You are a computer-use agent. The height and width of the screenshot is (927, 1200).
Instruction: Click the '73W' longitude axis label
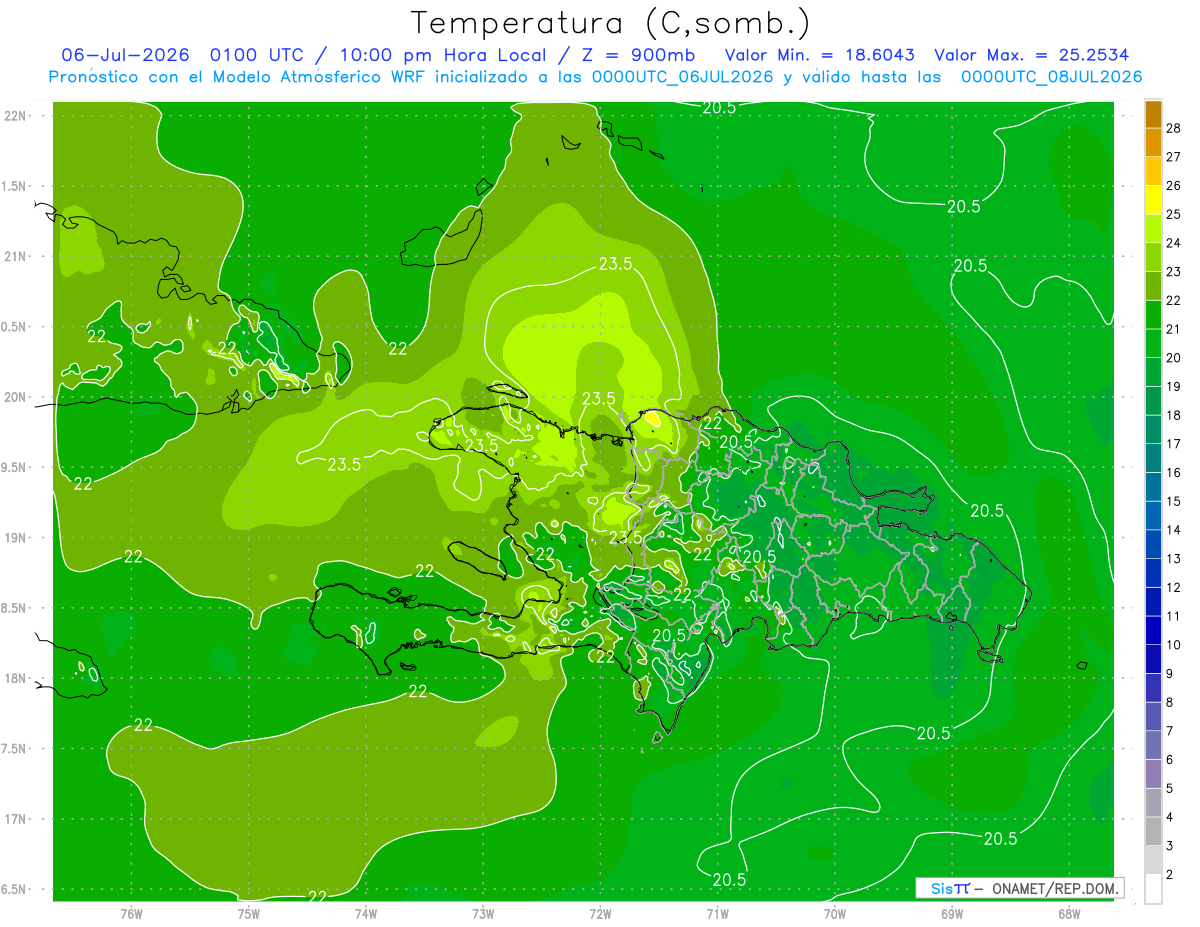(x=483, y=913)
